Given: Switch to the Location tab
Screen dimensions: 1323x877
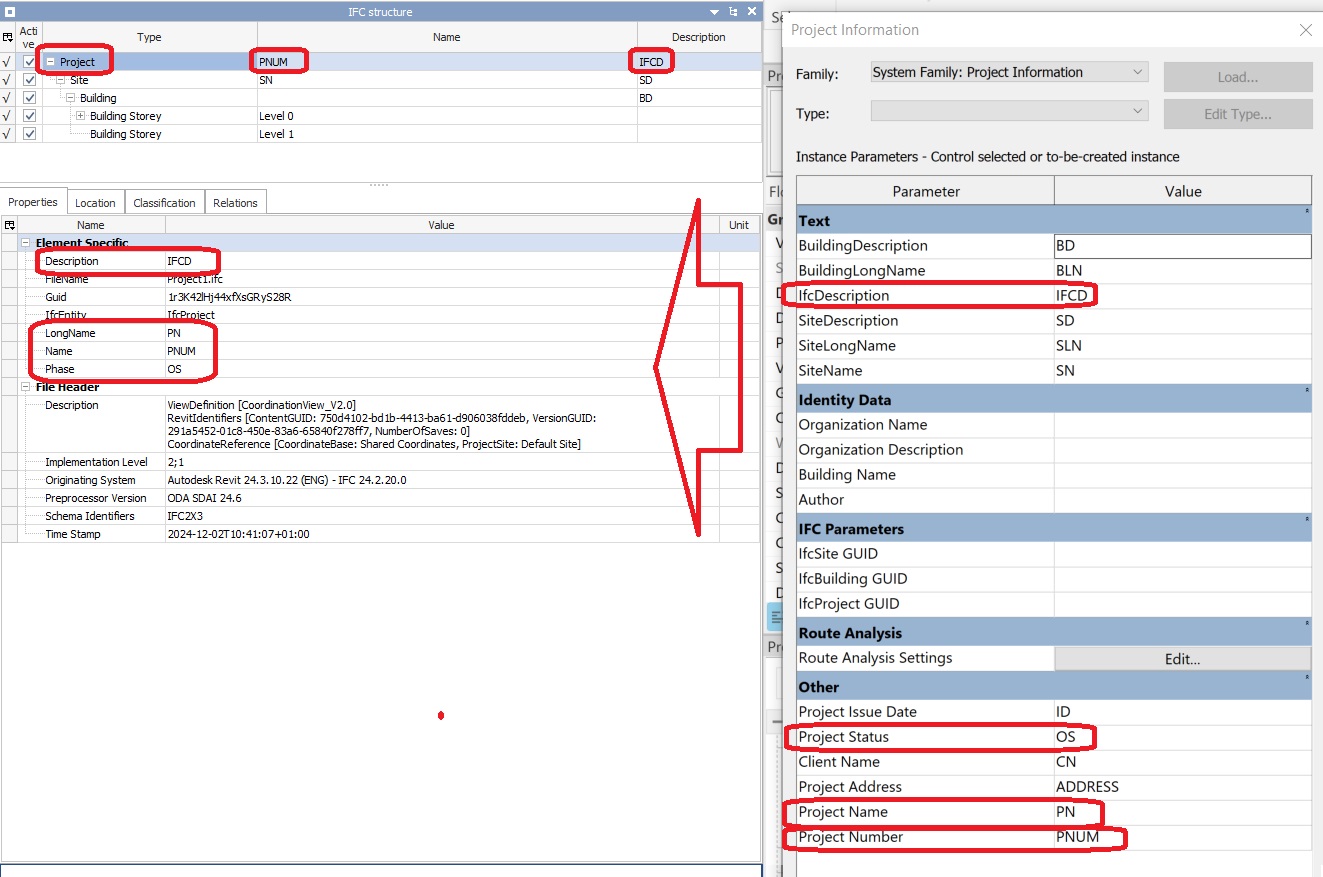Looking at the screenshot, I should pyautogui.click(x=95, y=202).
